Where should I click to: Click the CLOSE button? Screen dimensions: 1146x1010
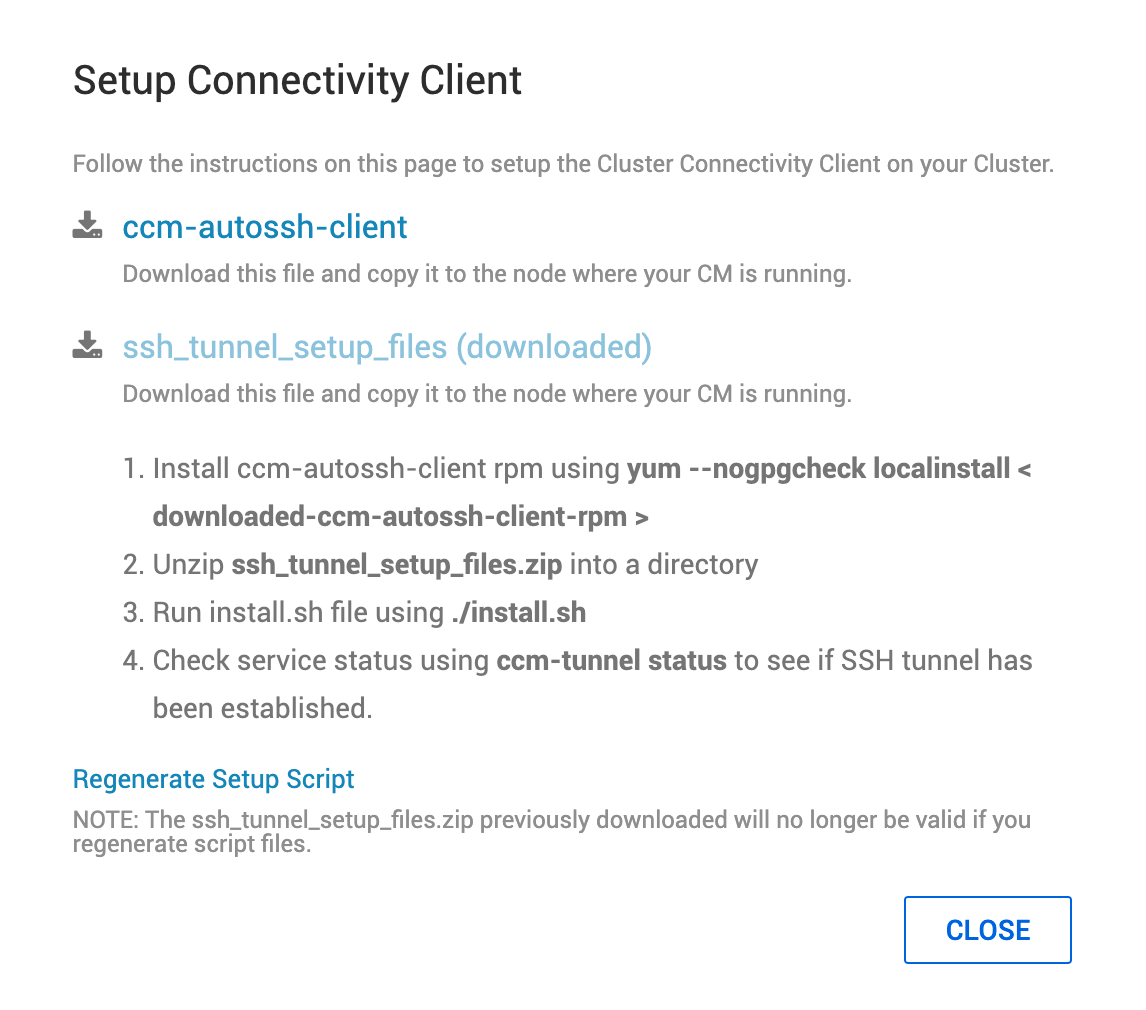coord(987,930)
